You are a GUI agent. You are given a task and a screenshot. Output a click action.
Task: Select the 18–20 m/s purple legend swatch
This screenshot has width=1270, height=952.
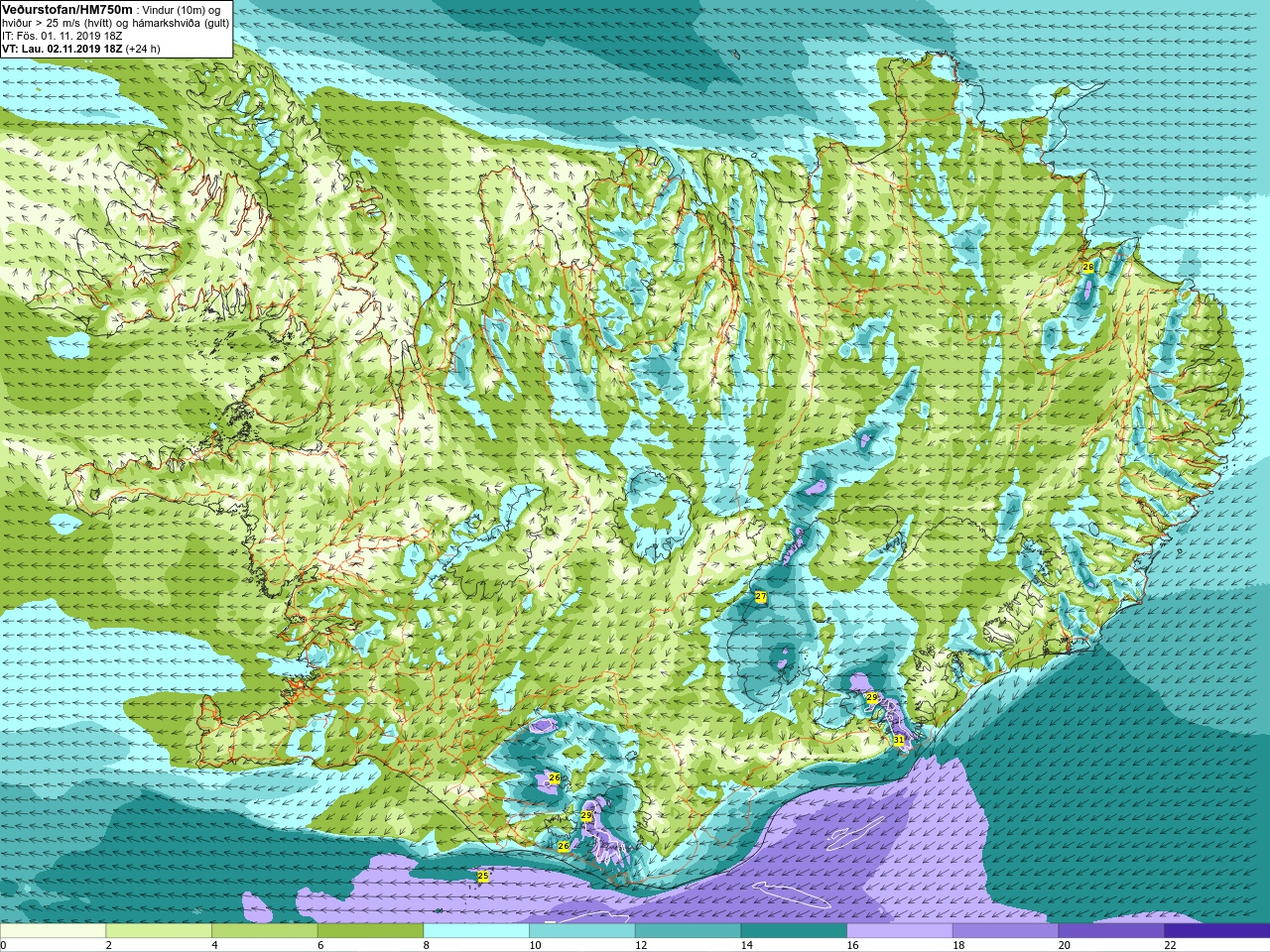point(1005,931)
